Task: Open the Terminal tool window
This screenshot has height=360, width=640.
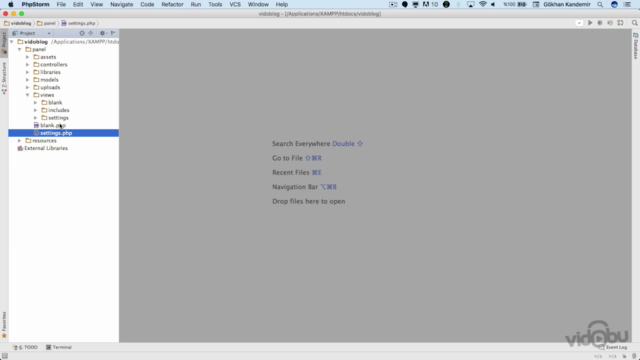Action: pos(59,347)
